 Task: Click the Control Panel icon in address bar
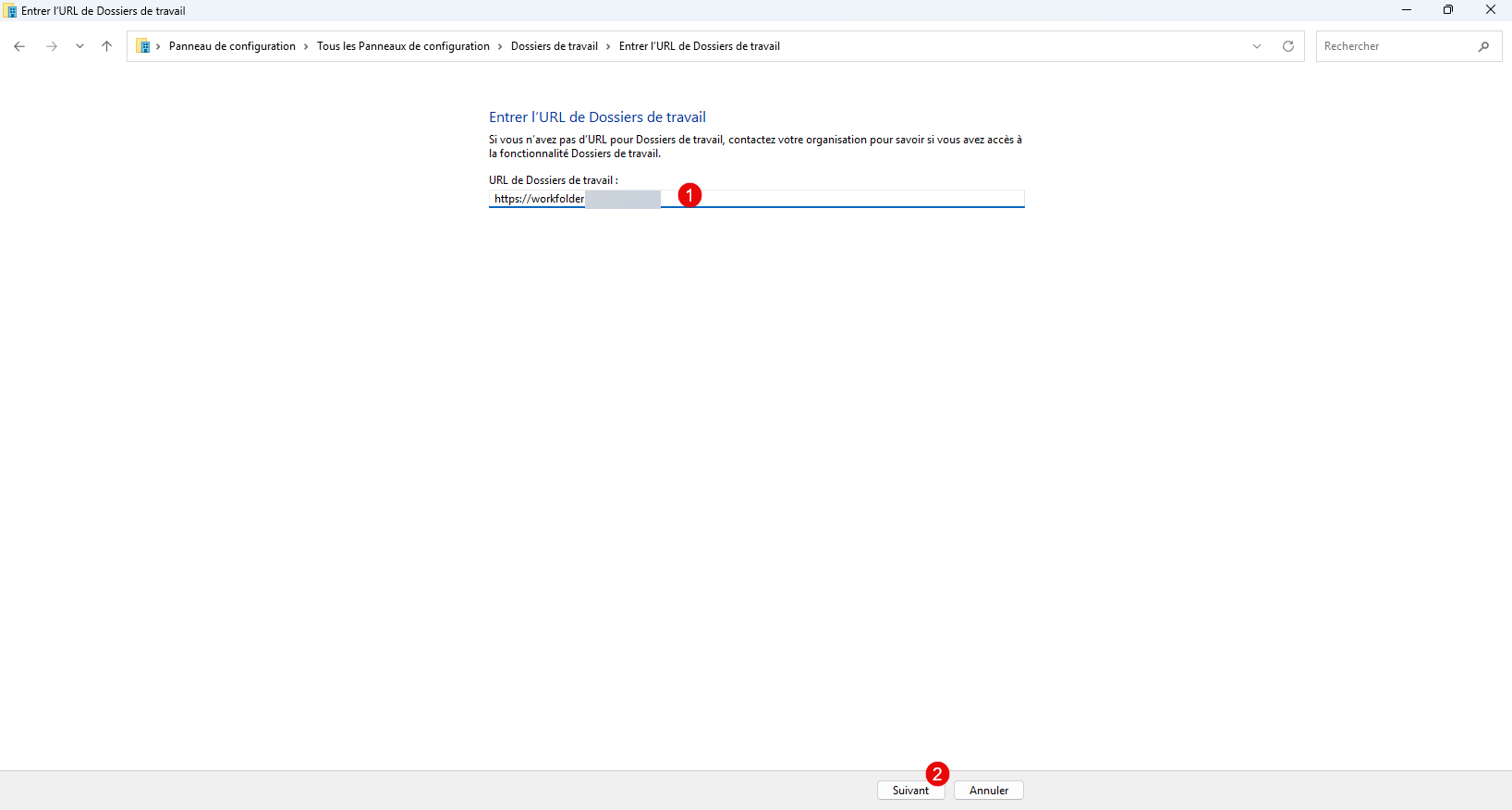point(143,46)
